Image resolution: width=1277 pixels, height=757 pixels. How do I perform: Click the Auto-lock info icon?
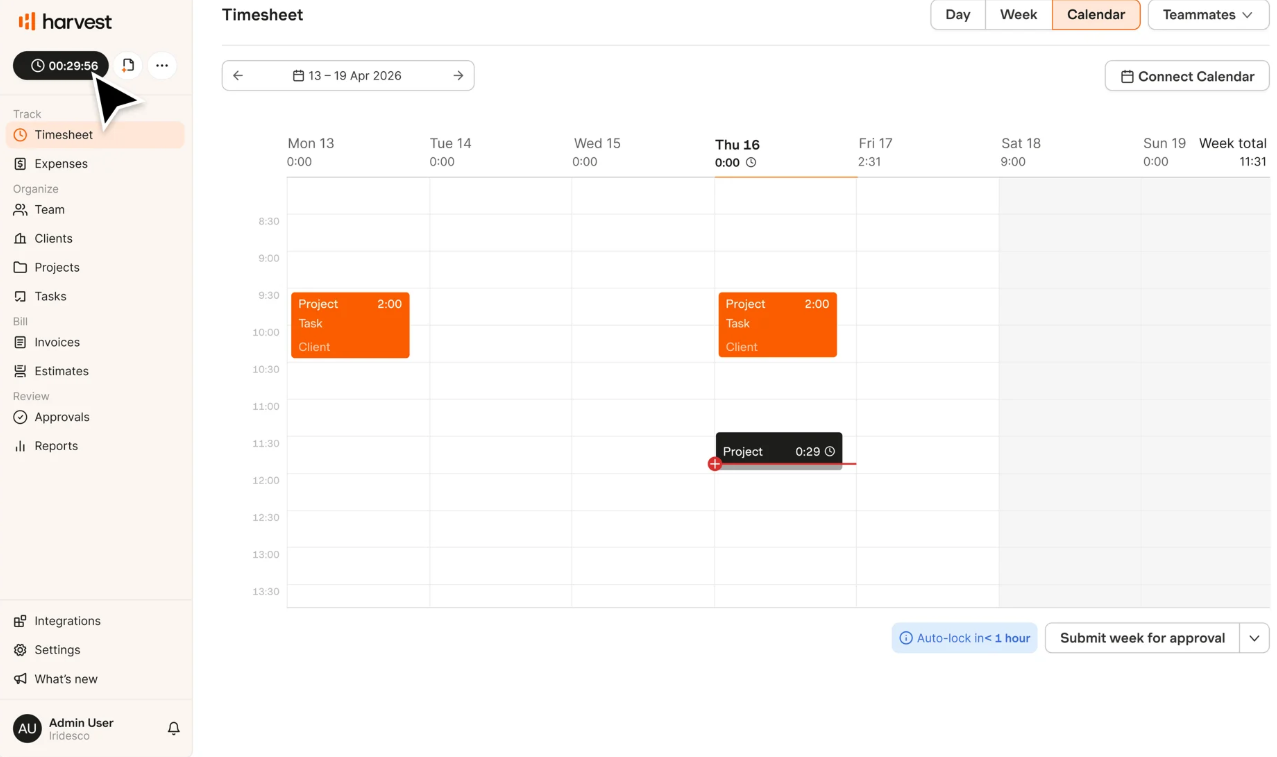[x=906, y=638]
